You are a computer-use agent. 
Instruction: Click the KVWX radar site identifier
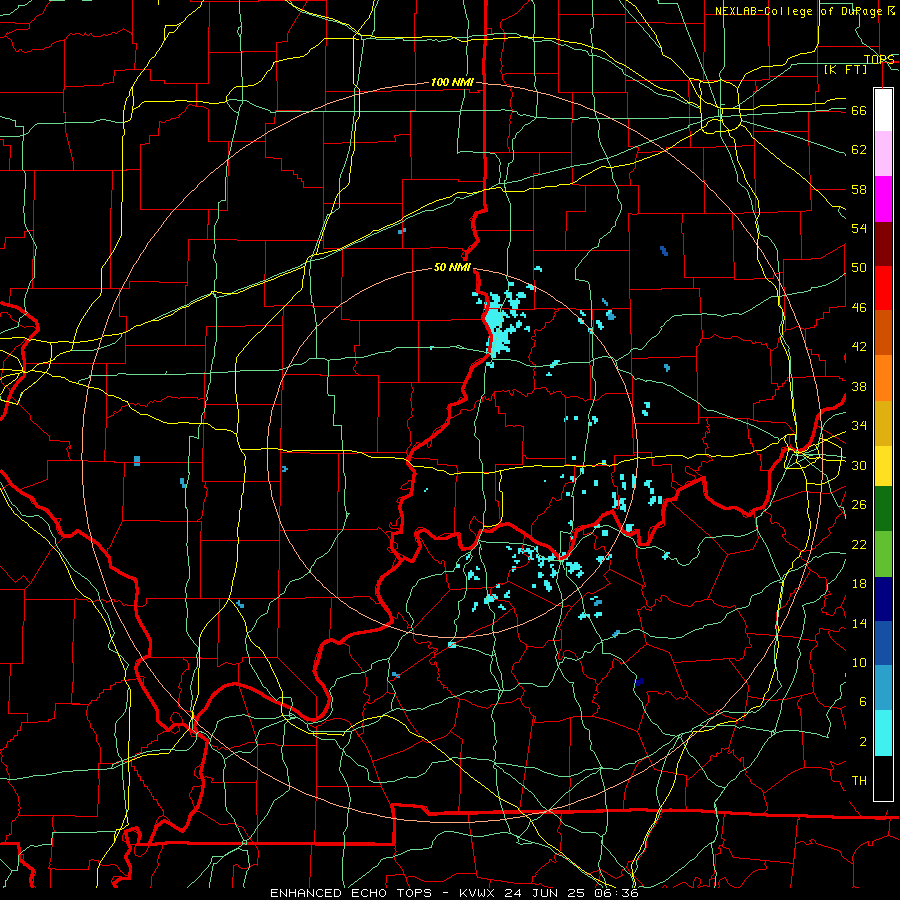(479, 893)
